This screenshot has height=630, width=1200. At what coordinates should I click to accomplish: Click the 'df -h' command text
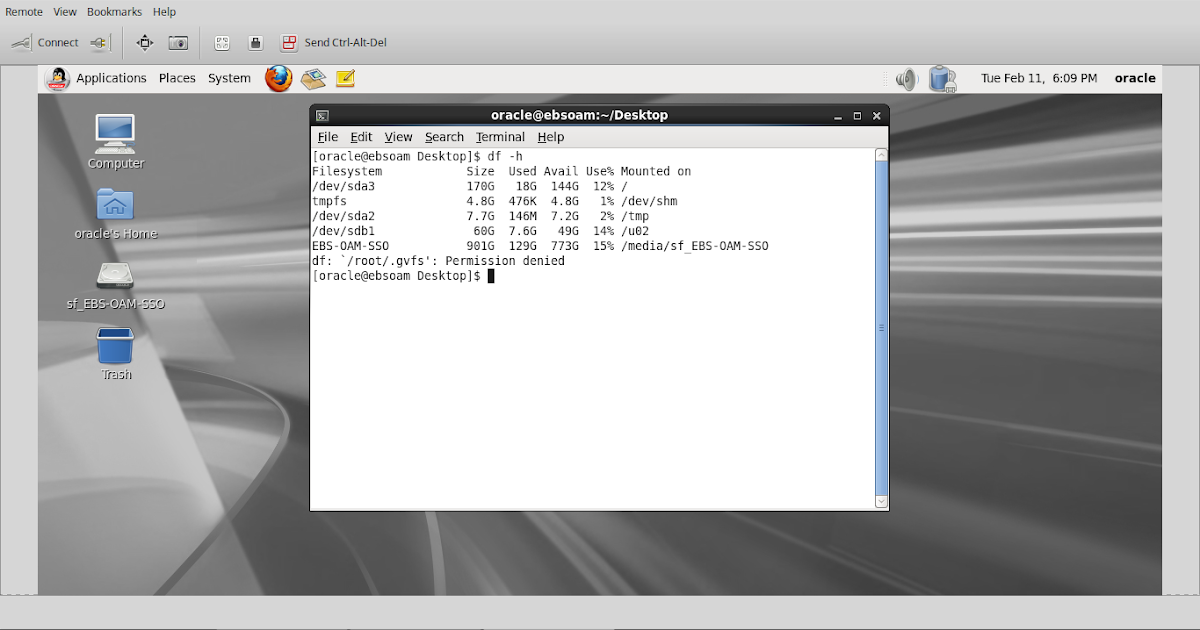coord(505,156)
